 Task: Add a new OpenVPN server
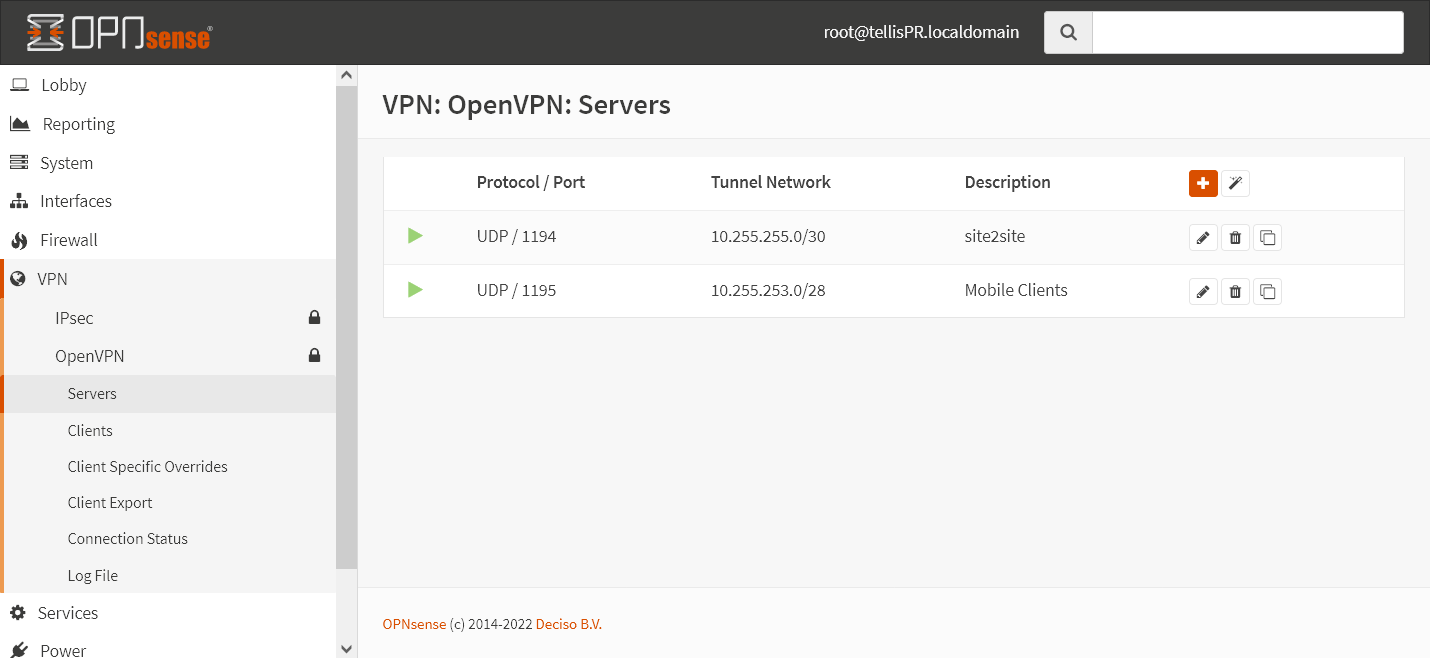point(1203,183)
